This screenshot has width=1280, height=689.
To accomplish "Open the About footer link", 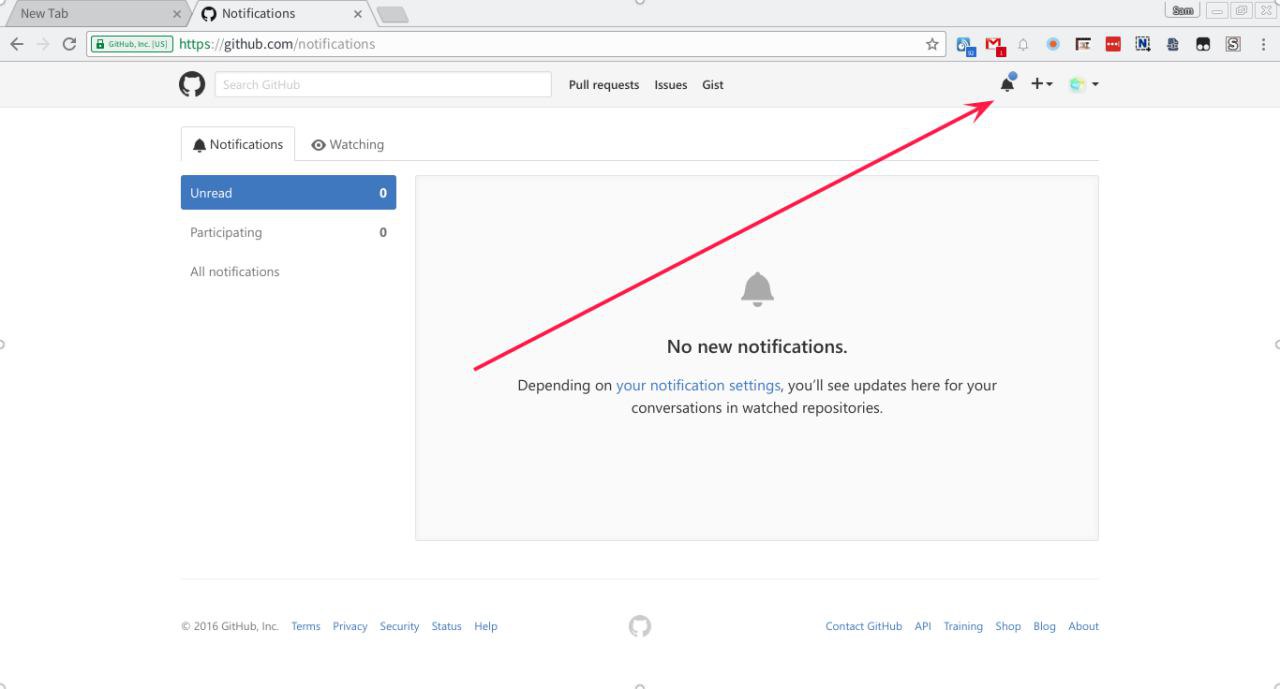I will [x=1084, y=626].
